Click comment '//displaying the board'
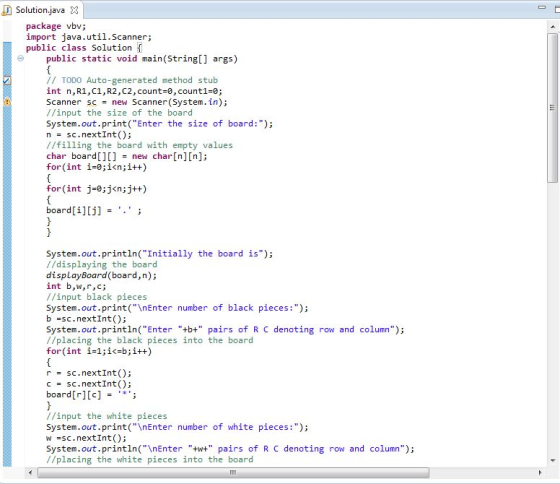 pos(102,265)
